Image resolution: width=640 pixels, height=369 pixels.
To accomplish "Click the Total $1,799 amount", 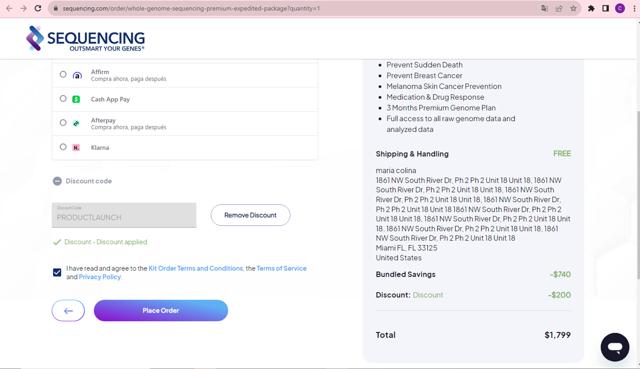I will (557, 335).
